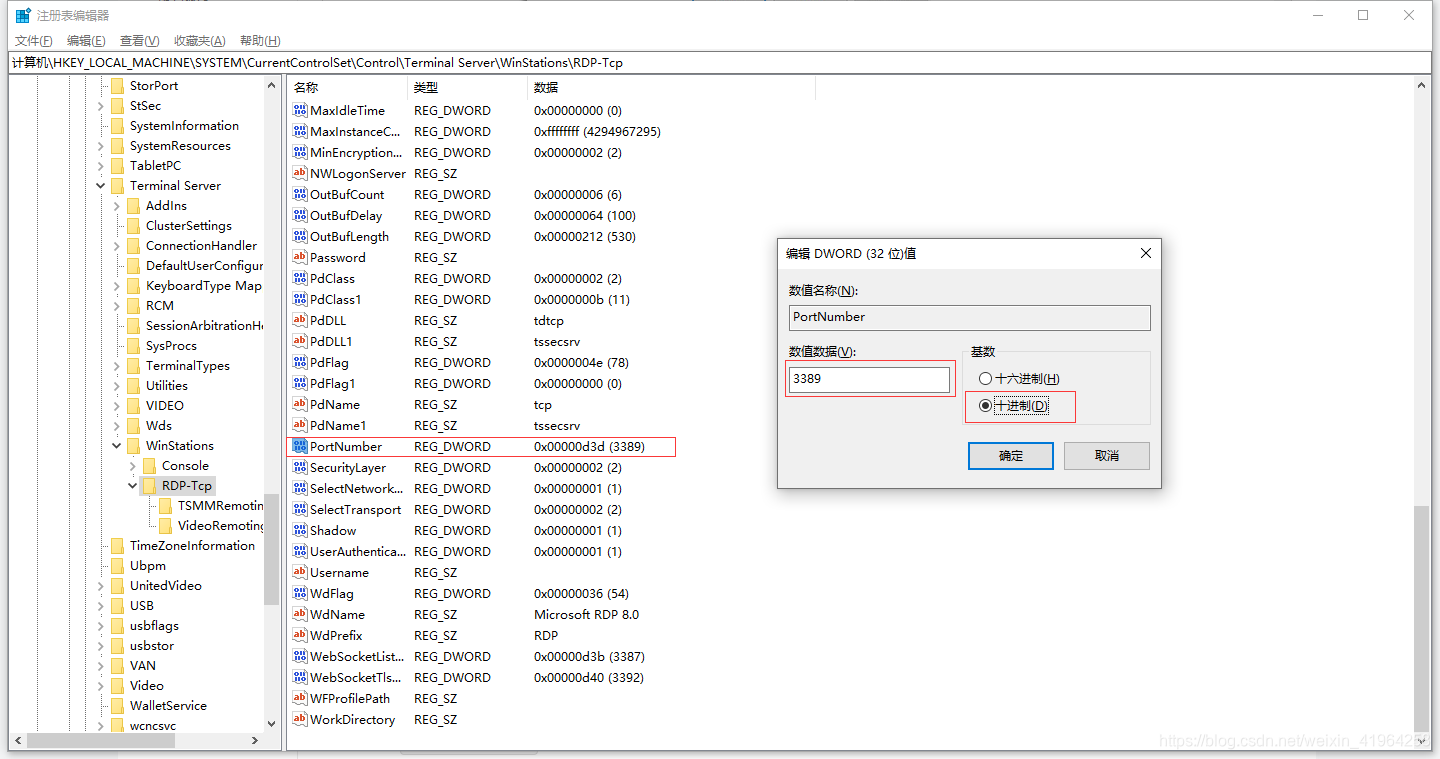Click the DWORD icon of PortNumber
The image size is (1440, 759).
point(300,446)
